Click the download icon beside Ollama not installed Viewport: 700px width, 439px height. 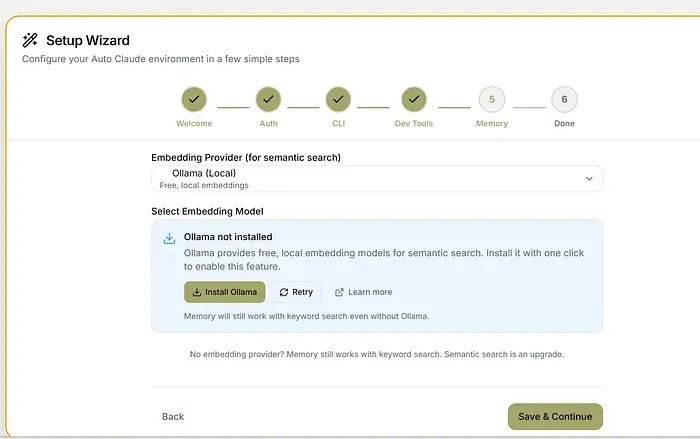(169, 238)
